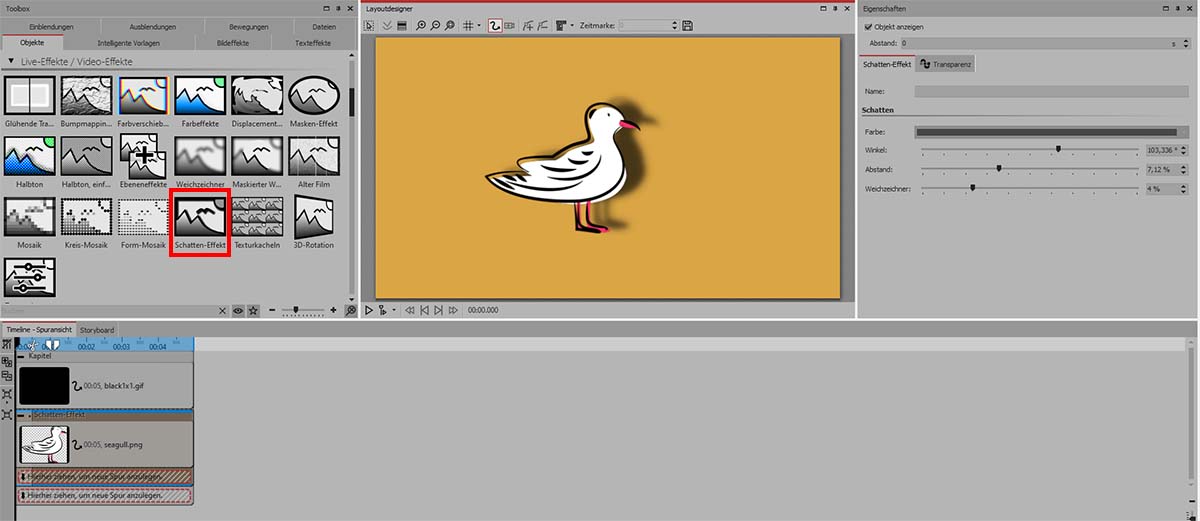Clear the Toolbox search with X
This screenshot has height=521, width=1200.
click(x=224, y=311)
